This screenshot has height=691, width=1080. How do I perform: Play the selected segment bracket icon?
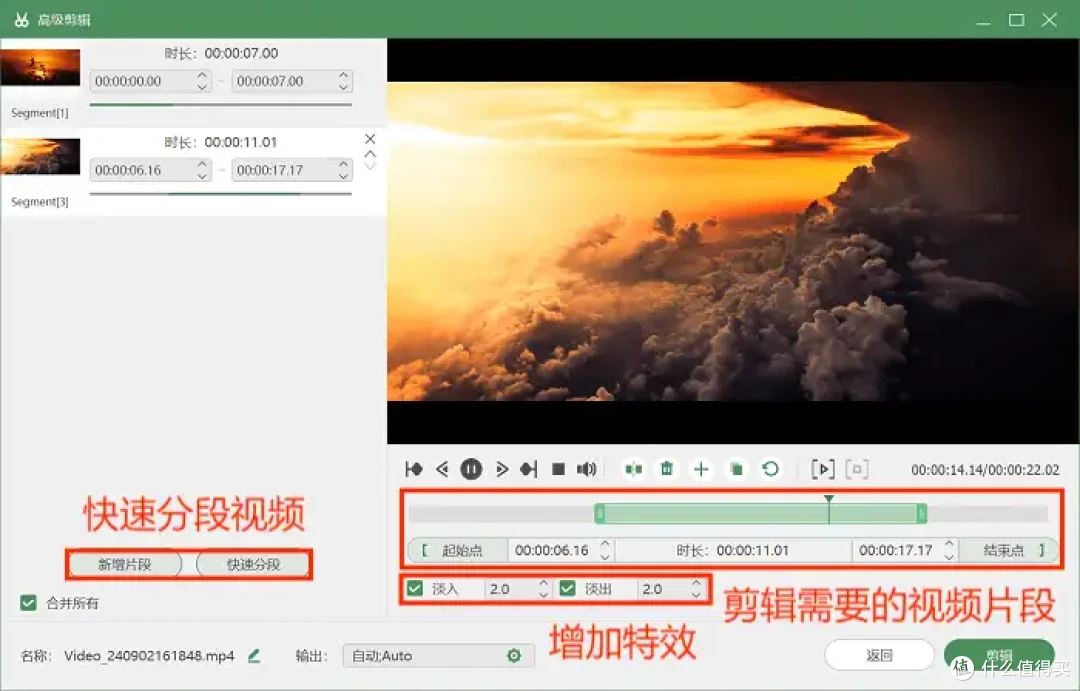823,469
